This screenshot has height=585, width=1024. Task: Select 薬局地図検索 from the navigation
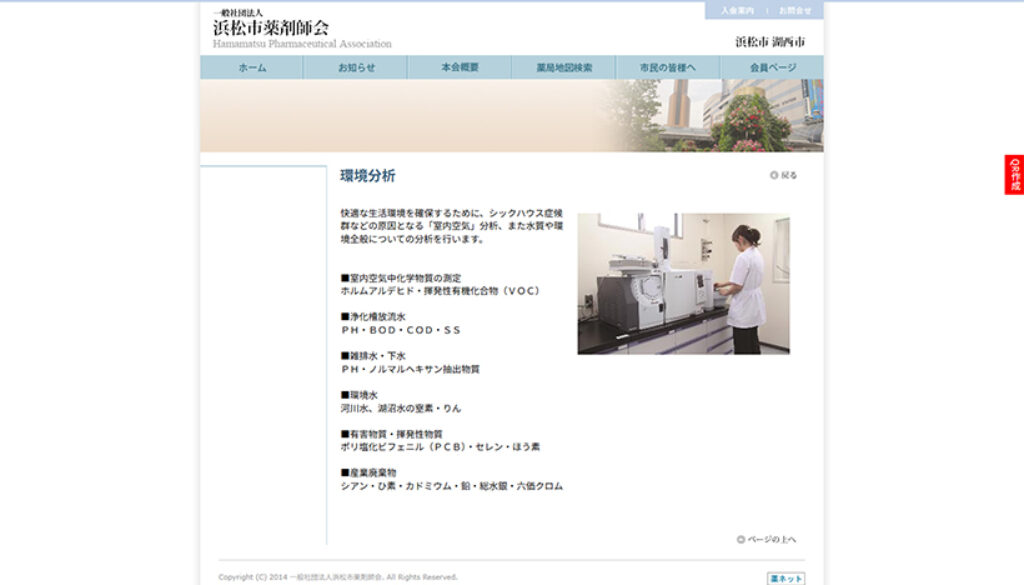click(x=563, y=67)
